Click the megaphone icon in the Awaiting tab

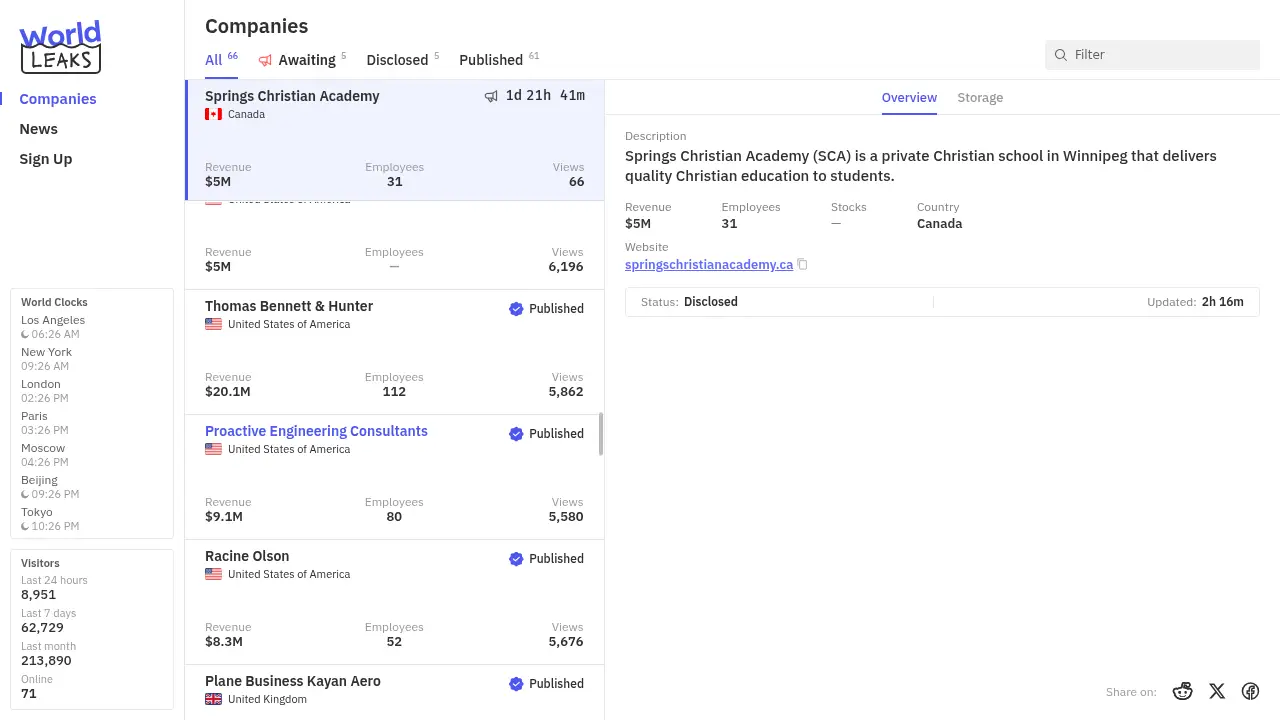coord(265,60)
